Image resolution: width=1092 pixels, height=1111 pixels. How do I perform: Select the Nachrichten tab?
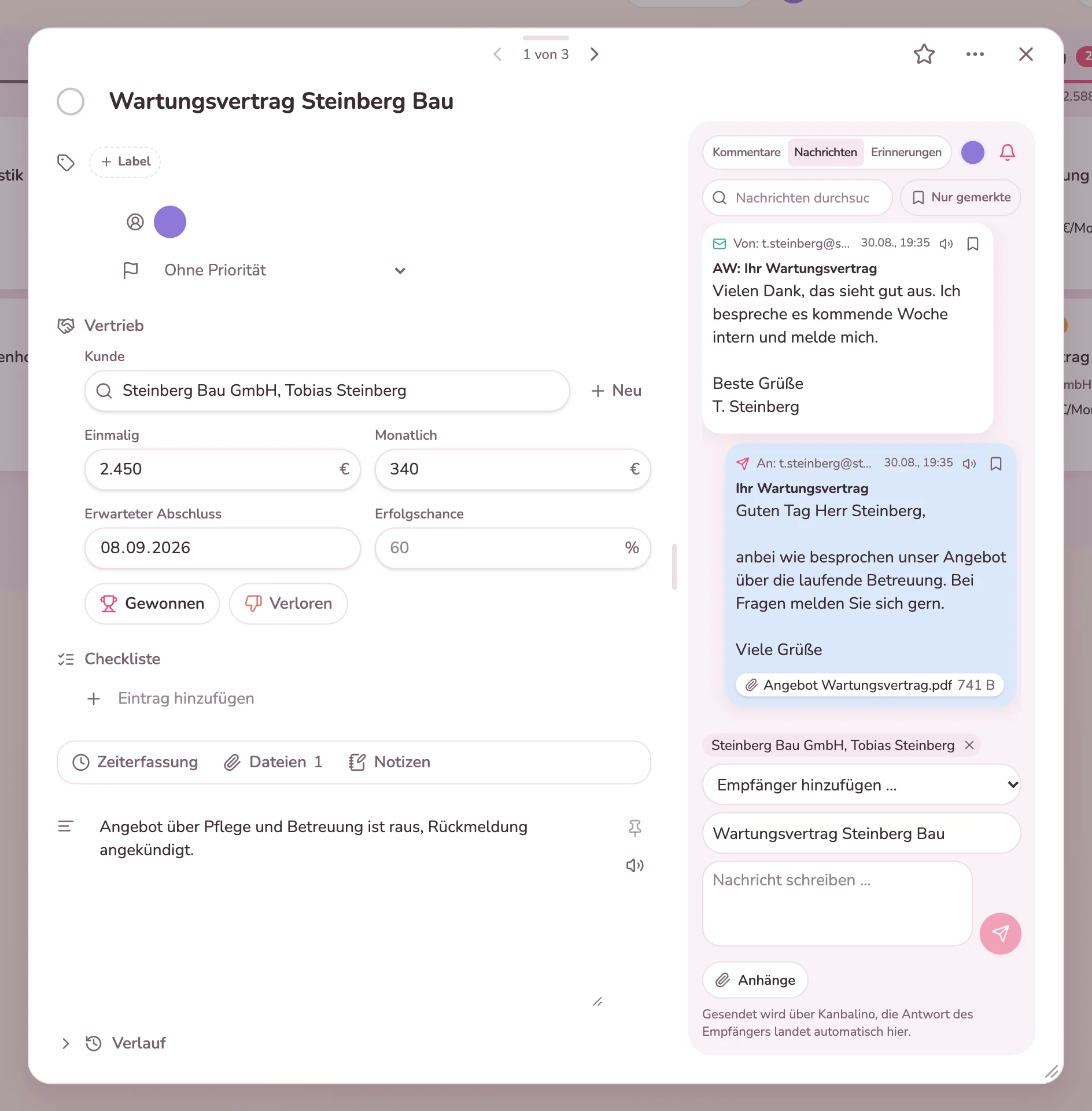click(825, 152)
